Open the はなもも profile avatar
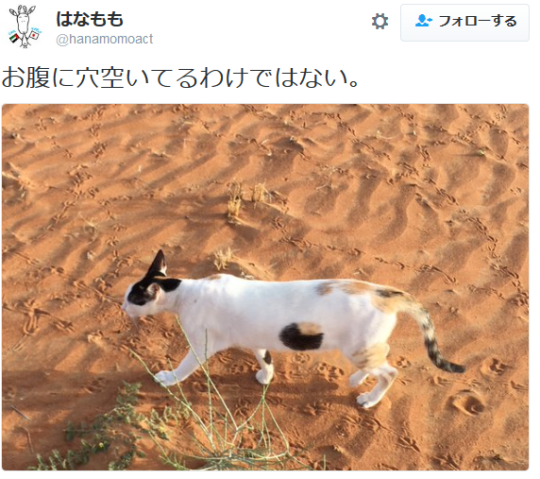This screenshot has height=479, width=540. tap(24, 26)
